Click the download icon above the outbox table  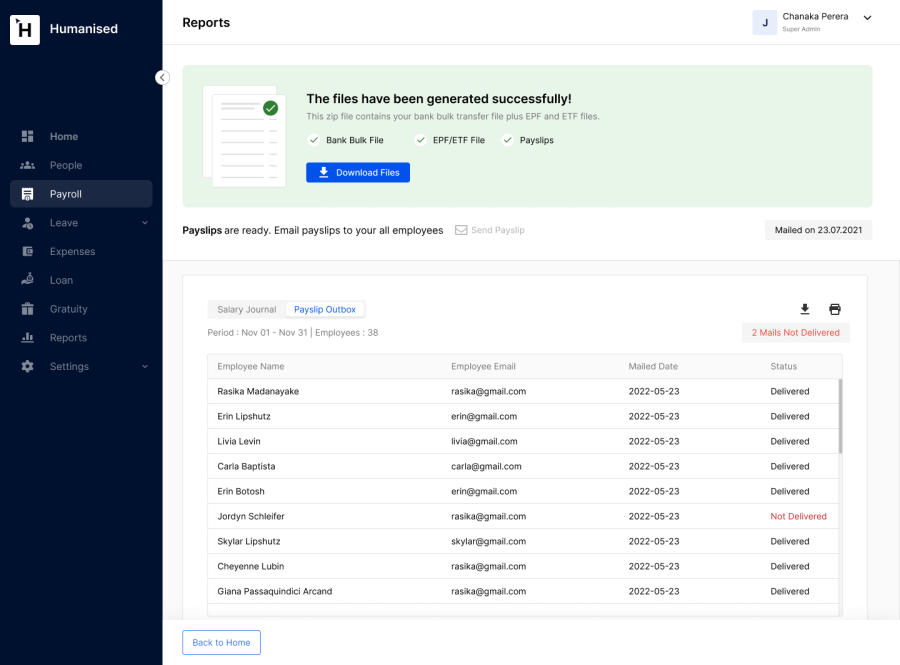(x=805, y=309)
